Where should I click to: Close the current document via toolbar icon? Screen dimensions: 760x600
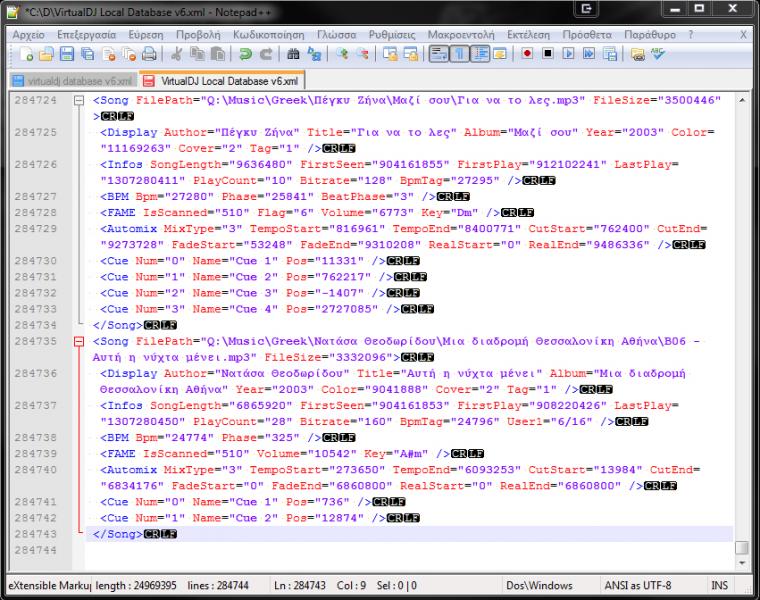(x=109, y=54)
